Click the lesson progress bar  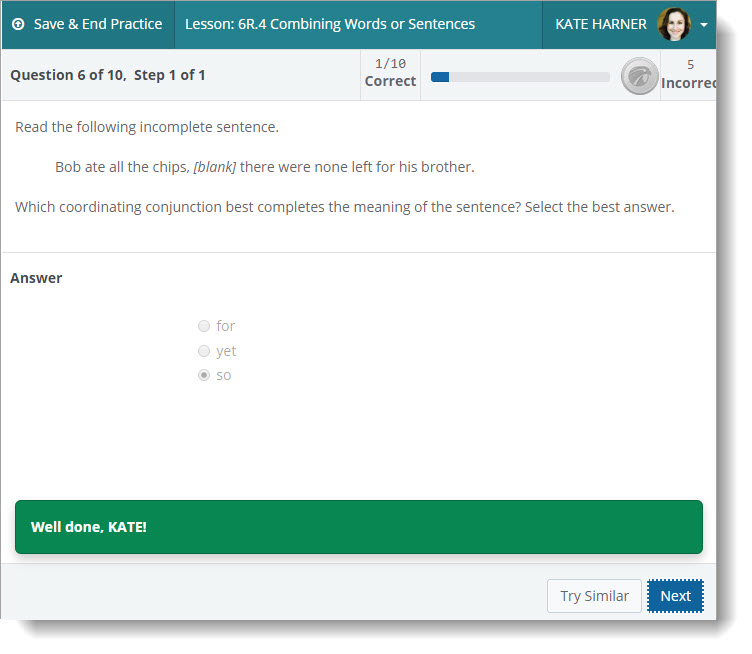tap(519, 76)
